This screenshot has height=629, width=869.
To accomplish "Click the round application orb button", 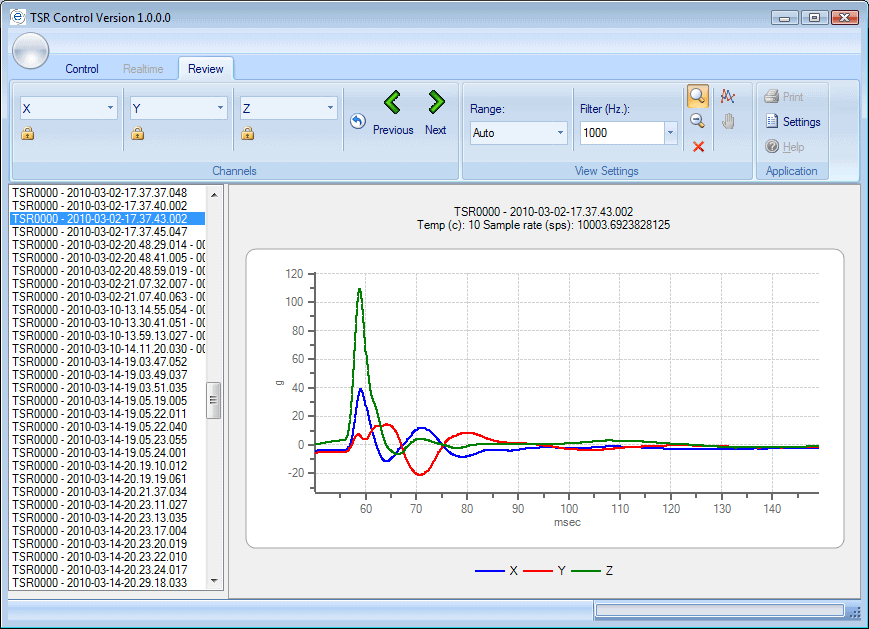I will [x=30, y=51].
